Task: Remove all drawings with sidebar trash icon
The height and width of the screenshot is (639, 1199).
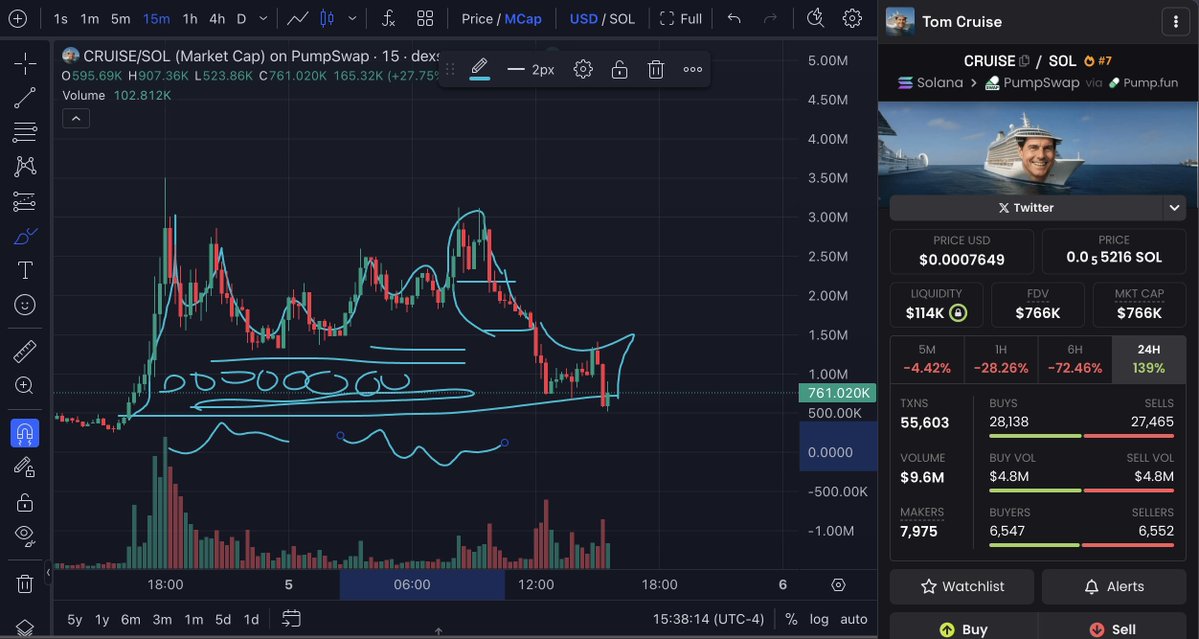Action: [x=24, y=584]
